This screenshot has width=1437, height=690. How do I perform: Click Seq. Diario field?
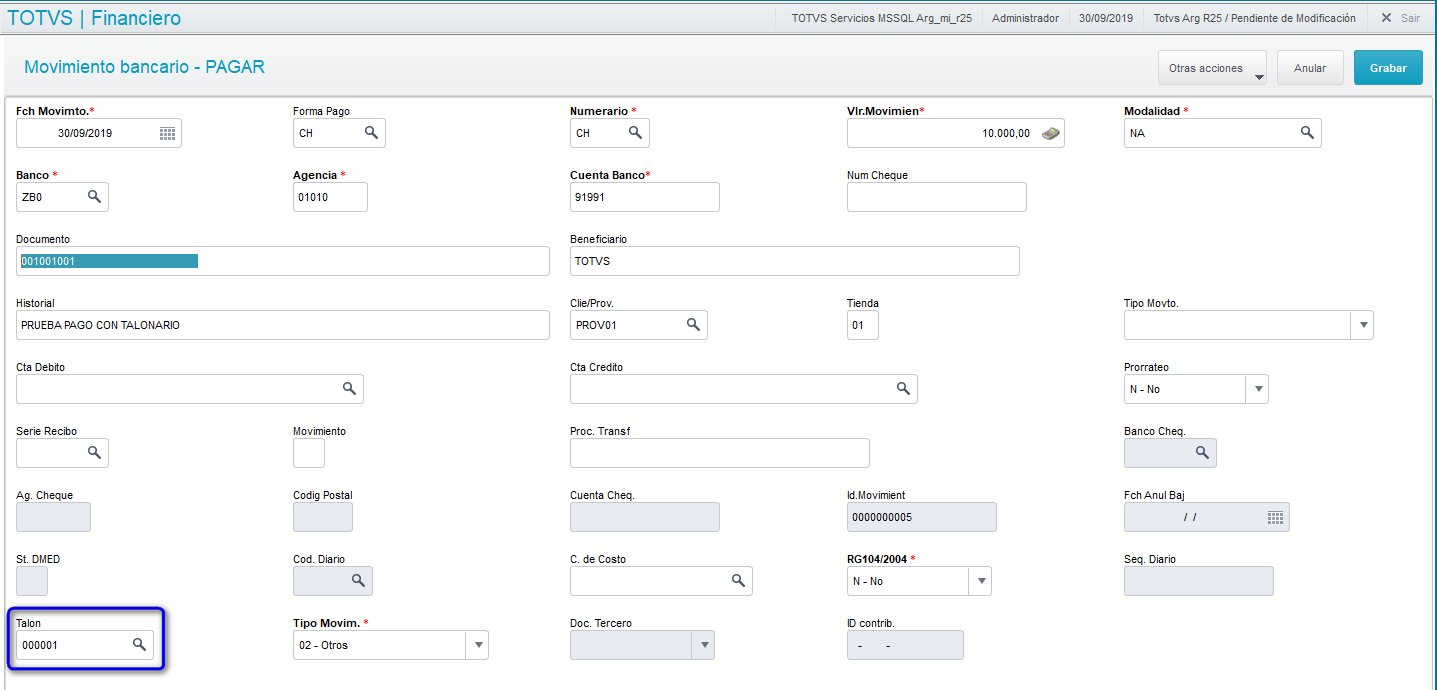coord(1199,581)
